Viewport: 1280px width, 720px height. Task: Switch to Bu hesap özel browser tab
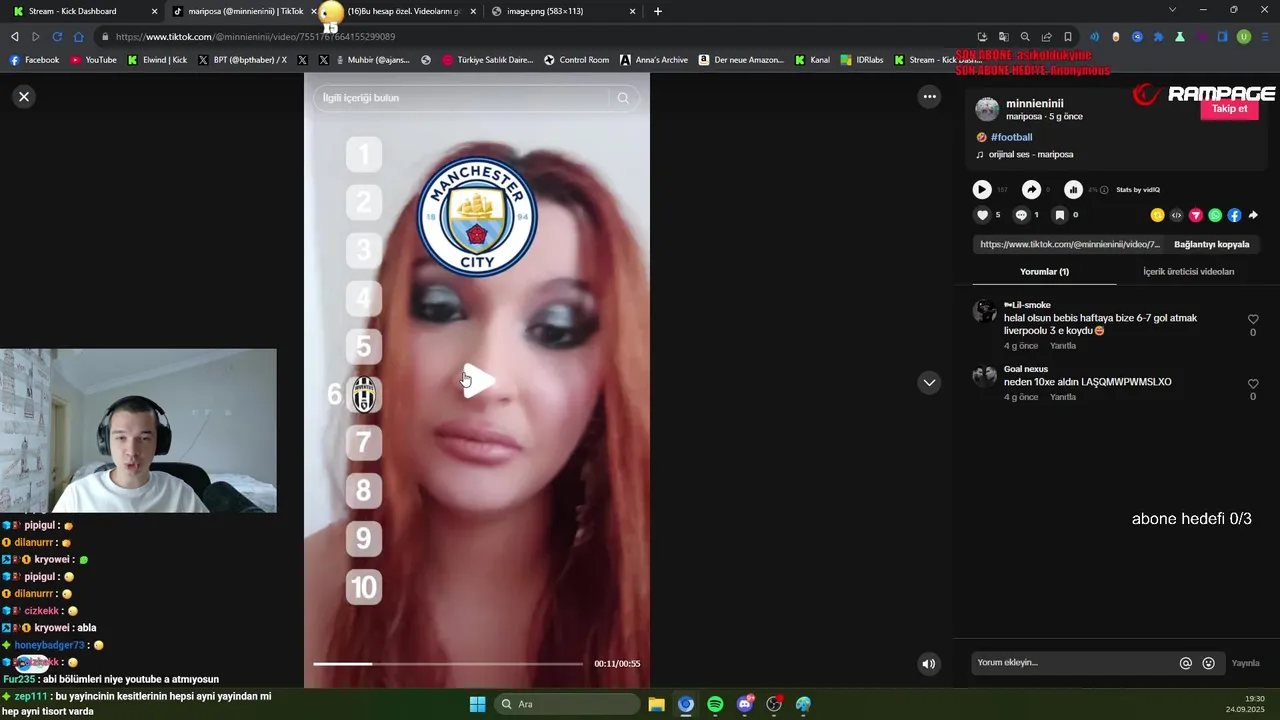[401, 11]
